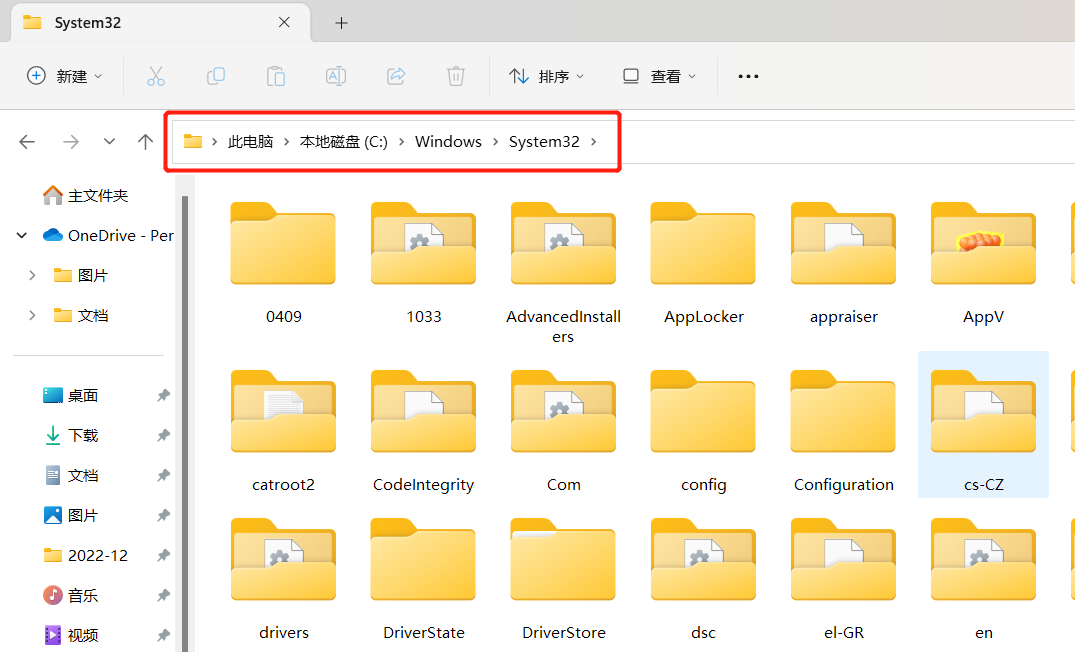Screen dimensions: 1075x652
Task: Select the Configuration folder
Action: coord(843,432)
